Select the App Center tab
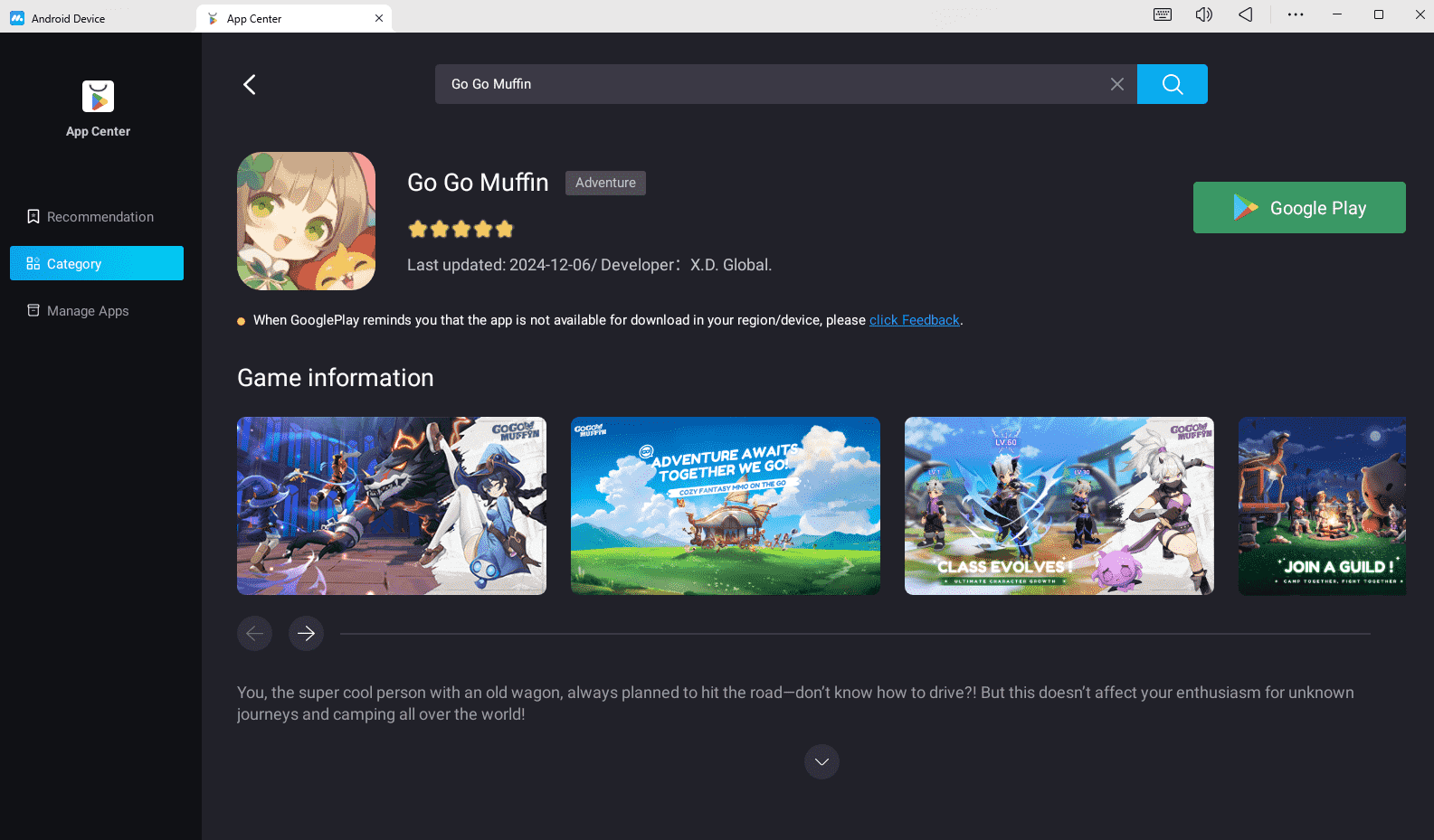 coord(294,18)
